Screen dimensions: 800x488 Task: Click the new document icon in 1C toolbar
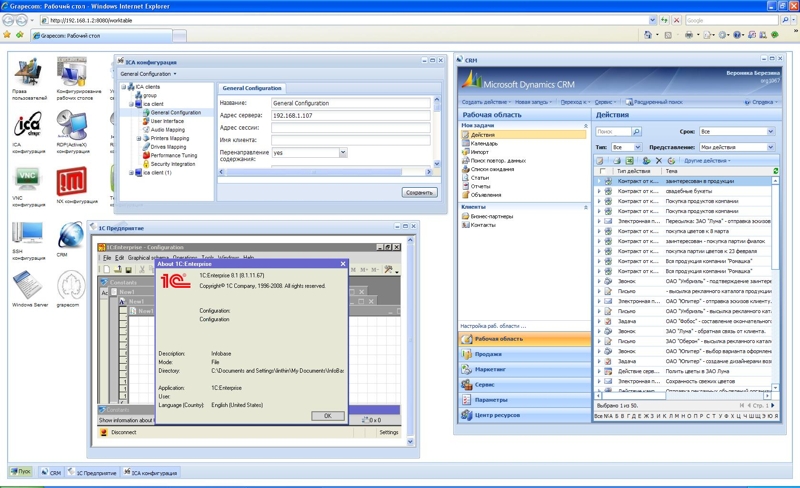(106, 269)
